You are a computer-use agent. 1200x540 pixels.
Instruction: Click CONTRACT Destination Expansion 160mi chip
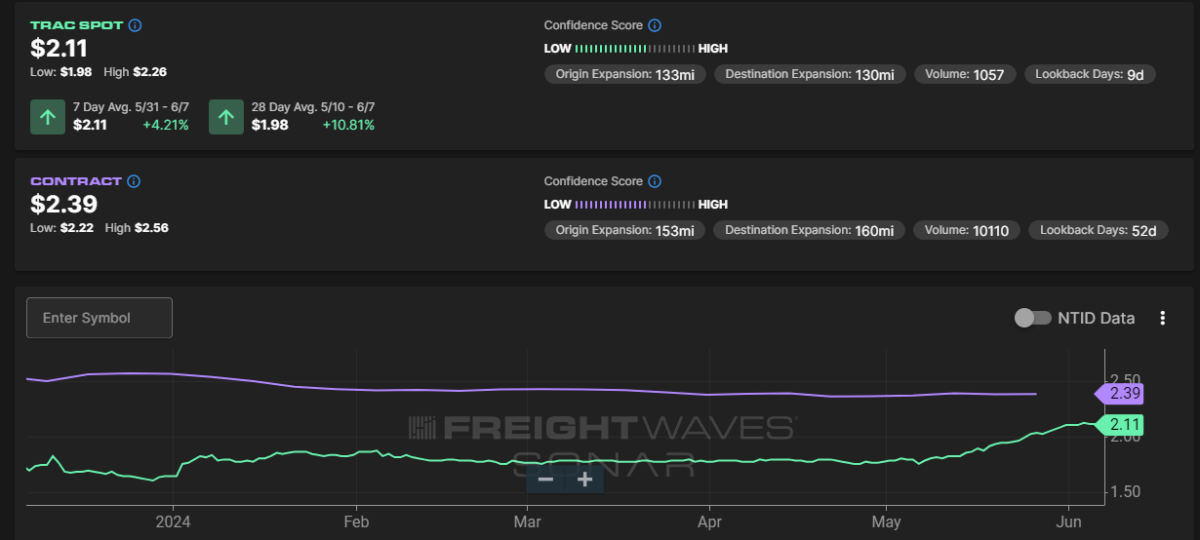[x=810, y=231]
